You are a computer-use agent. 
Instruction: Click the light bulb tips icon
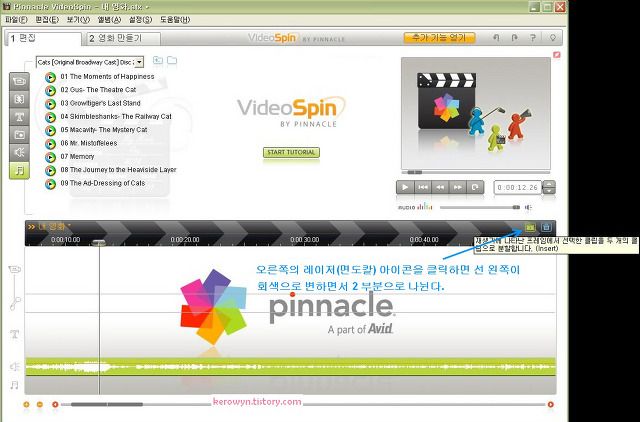pyautogui.click(x=553, y=38)
